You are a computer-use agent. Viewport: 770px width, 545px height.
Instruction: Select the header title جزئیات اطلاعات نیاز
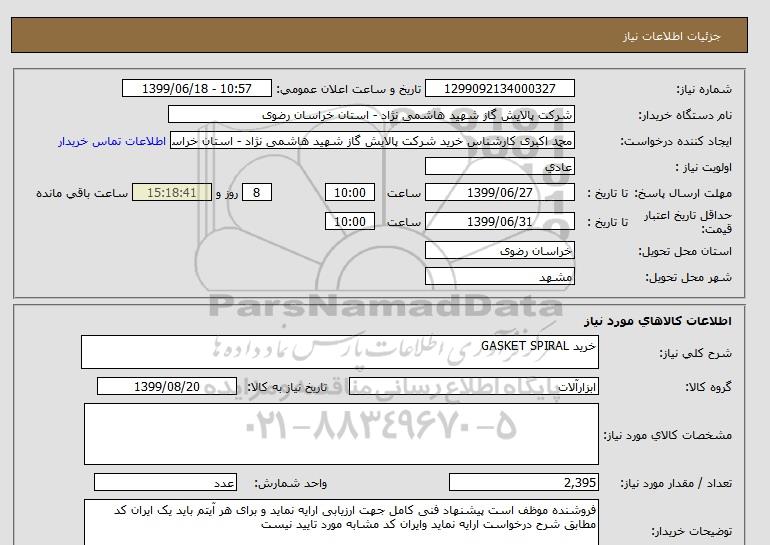(x=671, y=36)
